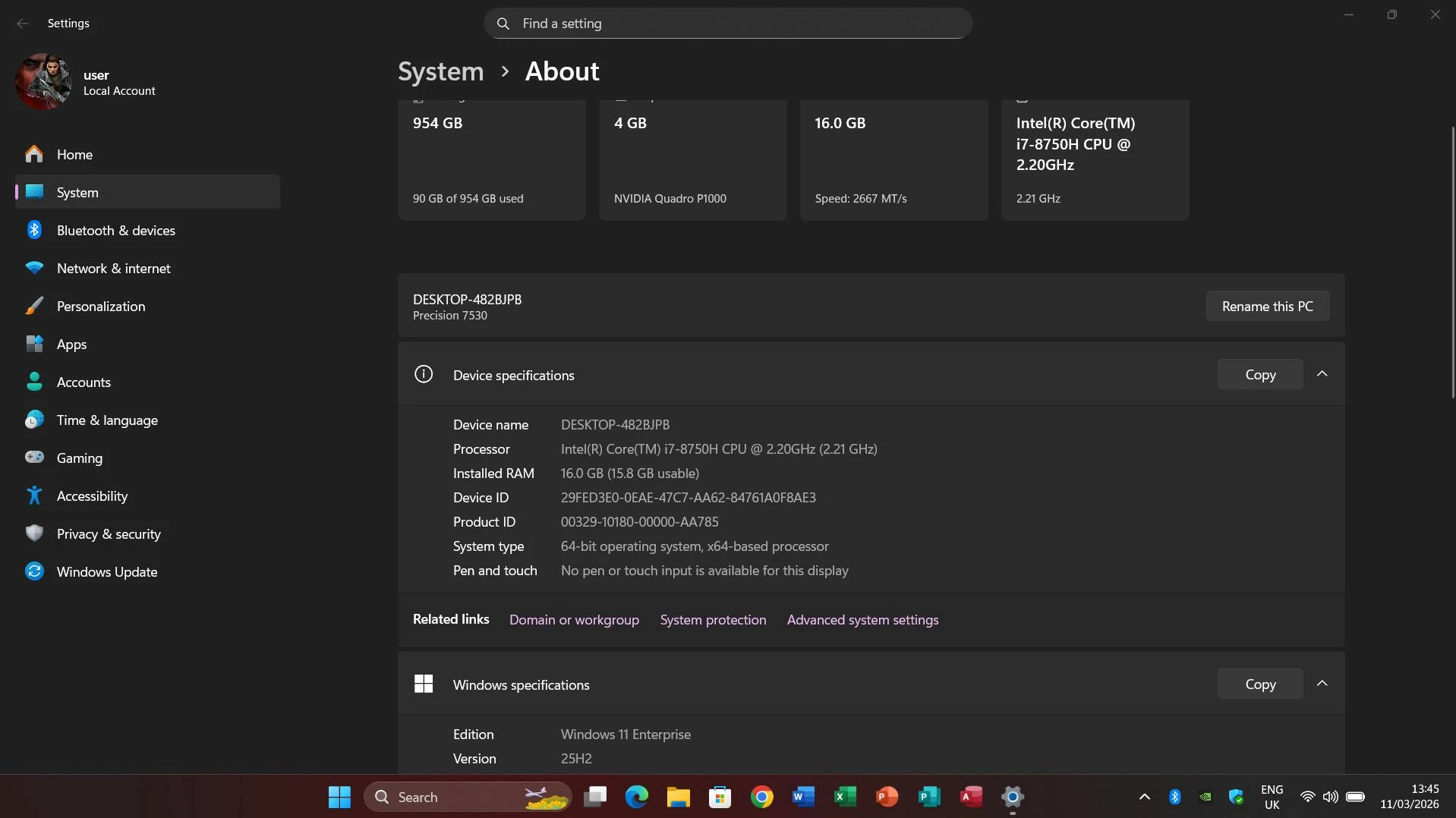
Task: Copy the Device specifications
Action: tap(1260, 374)
